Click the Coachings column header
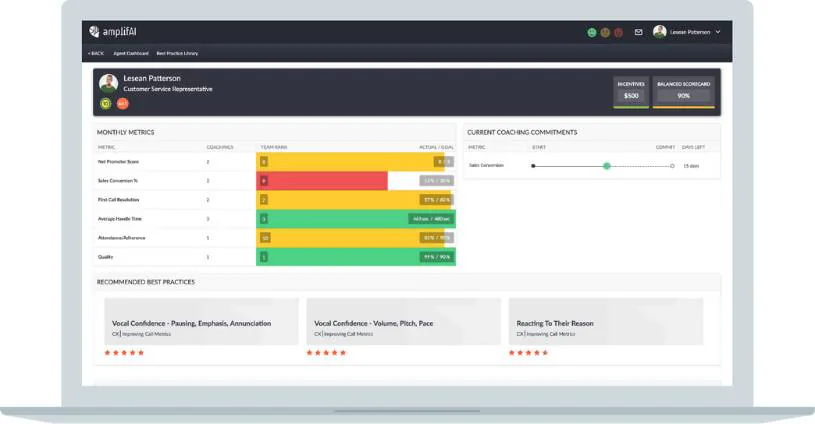Image resolution: width=815 pixels, height=424 pixels. pos(220,148)
